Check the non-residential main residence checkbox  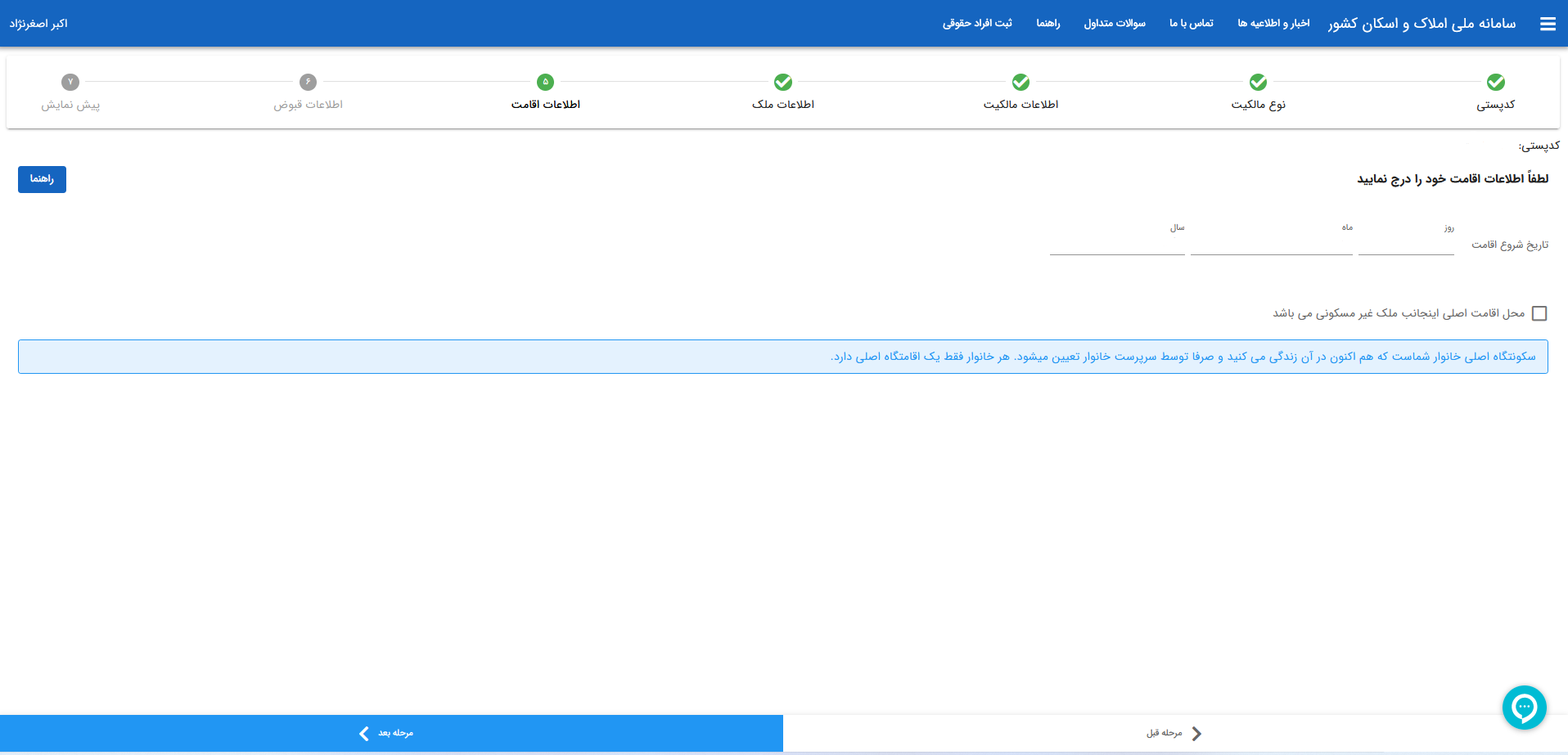[x=1539, y=313]
